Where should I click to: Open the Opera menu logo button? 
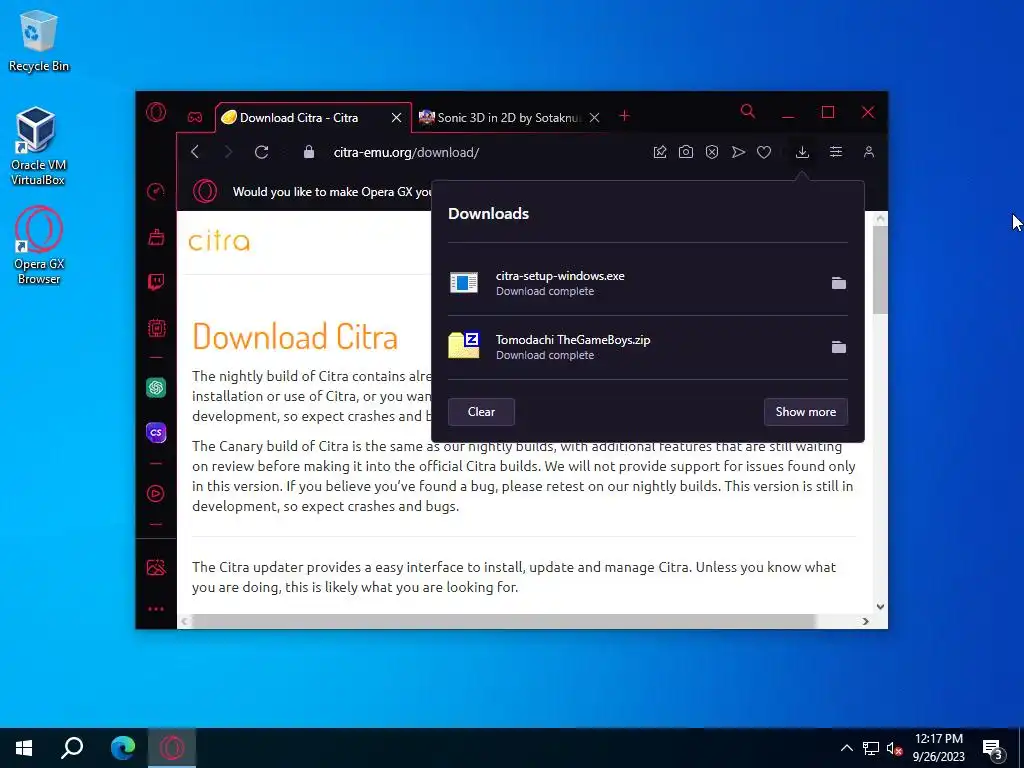(155, 113)
